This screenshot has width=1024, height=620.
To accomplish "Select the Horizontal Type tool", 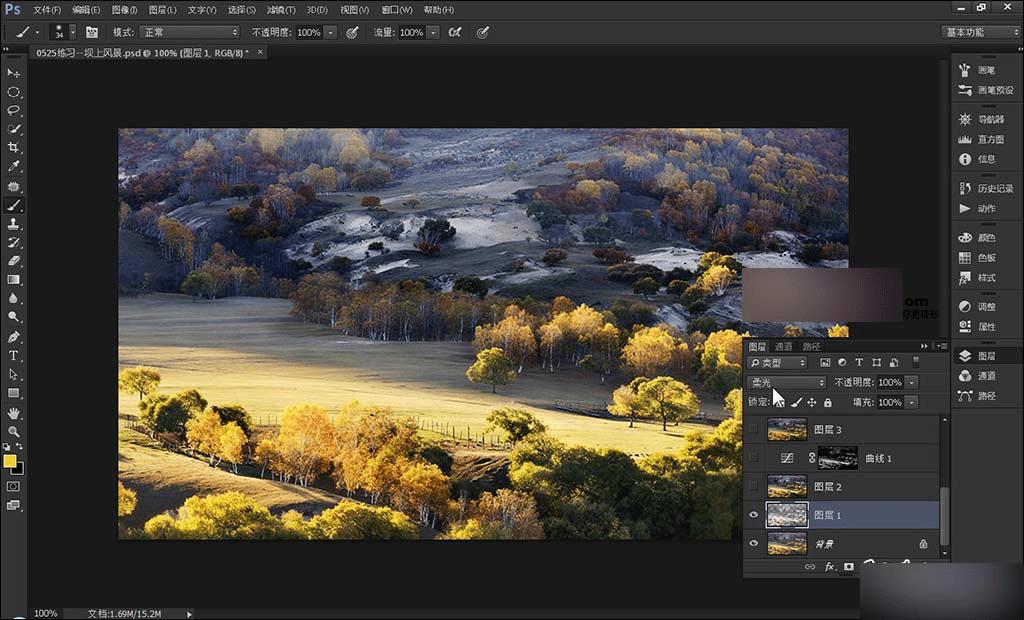I will pyautogui.click(x=14, y=355).
